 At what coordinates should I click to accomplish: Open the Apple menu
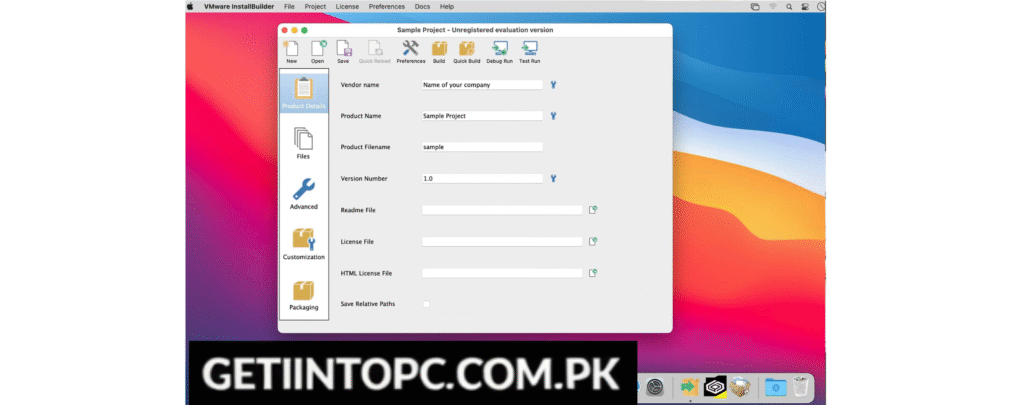(x=190, y=6)
